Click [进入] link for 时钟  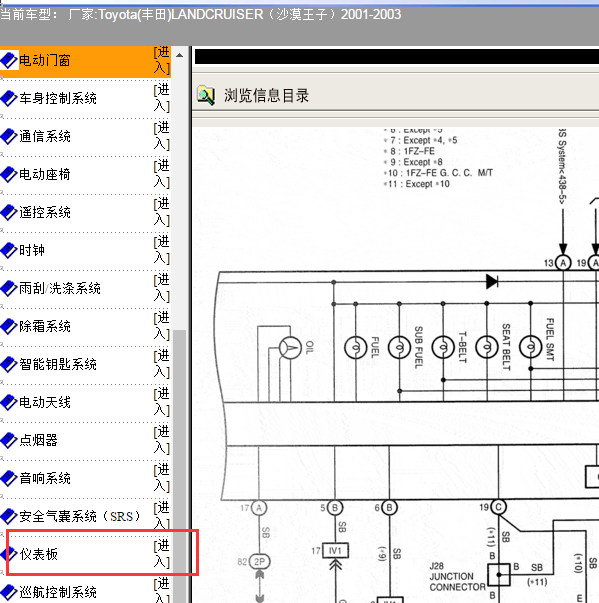click(x=161, y=250)
